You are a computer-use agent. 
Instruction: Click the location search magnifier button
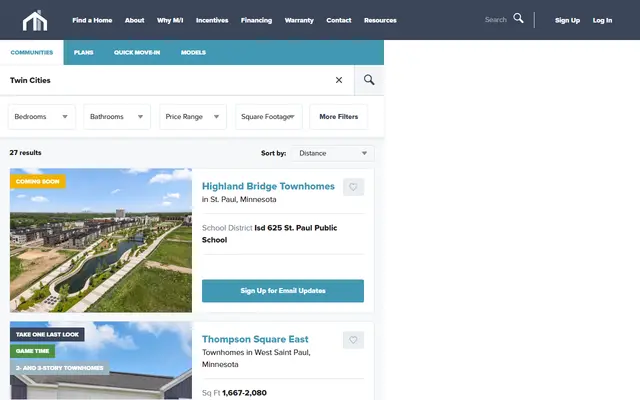point(369,80)
